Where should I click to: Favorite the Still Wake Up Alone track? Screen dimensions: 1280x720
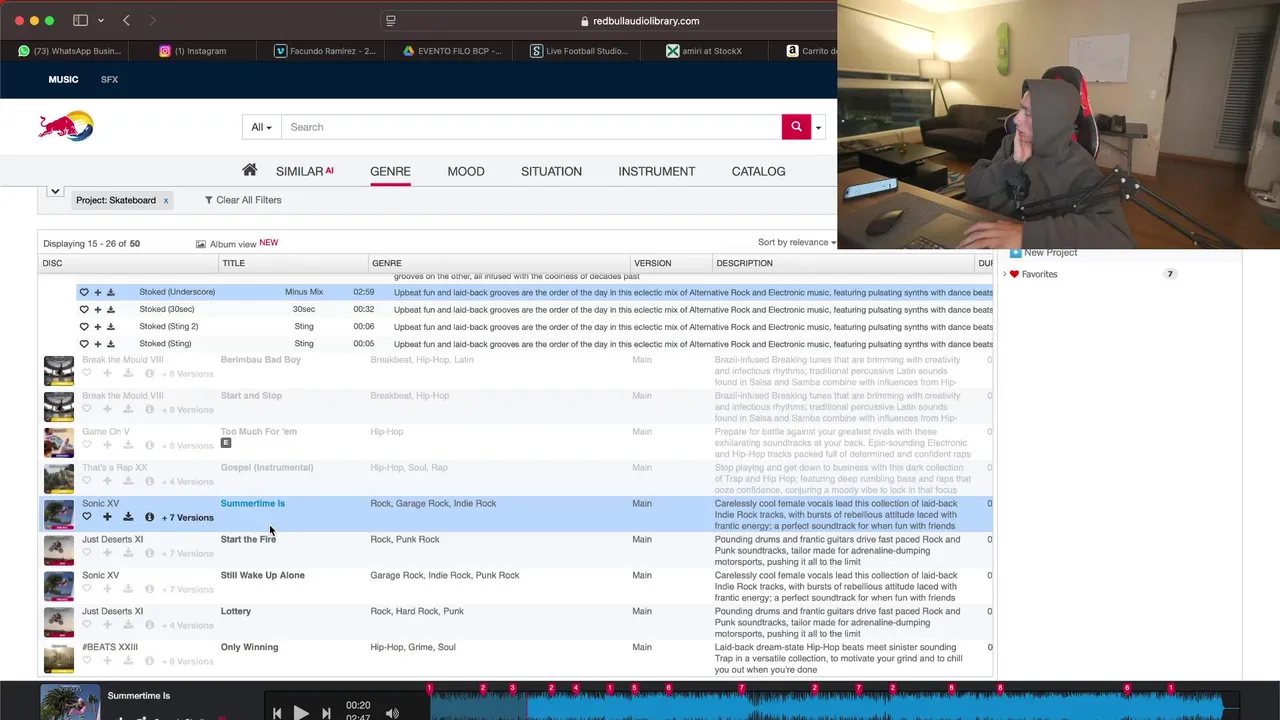tap(87, 589)
